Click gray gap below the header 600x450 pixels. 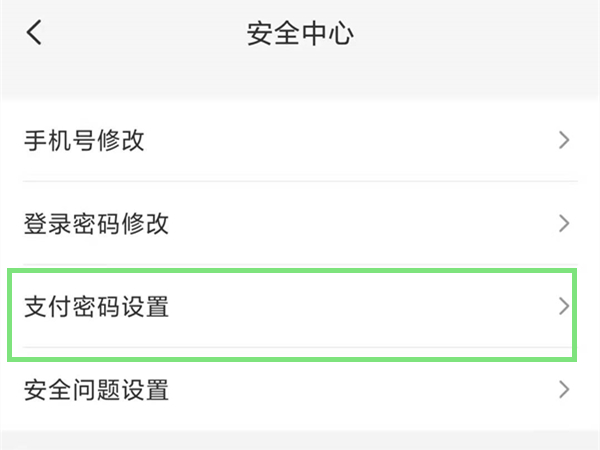[x=300, y=84]
